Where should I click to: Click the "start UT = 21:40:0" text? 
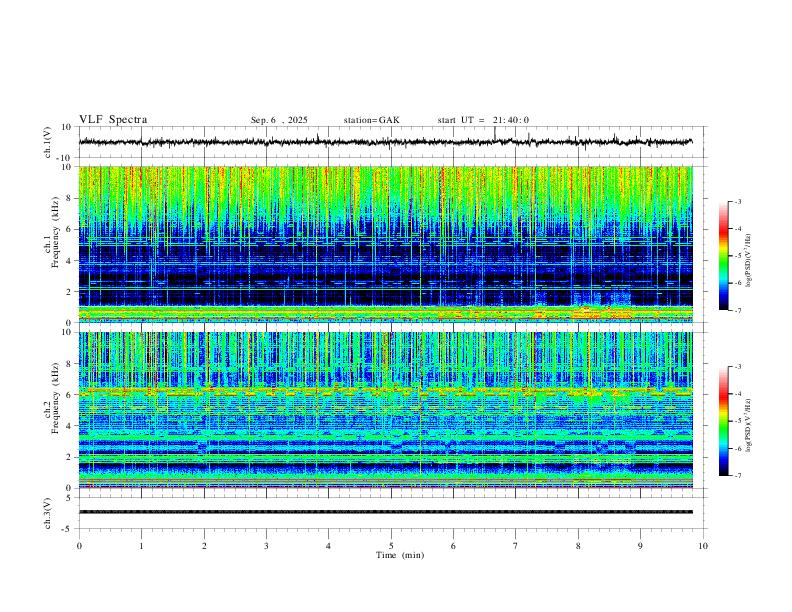coord(483,120)
